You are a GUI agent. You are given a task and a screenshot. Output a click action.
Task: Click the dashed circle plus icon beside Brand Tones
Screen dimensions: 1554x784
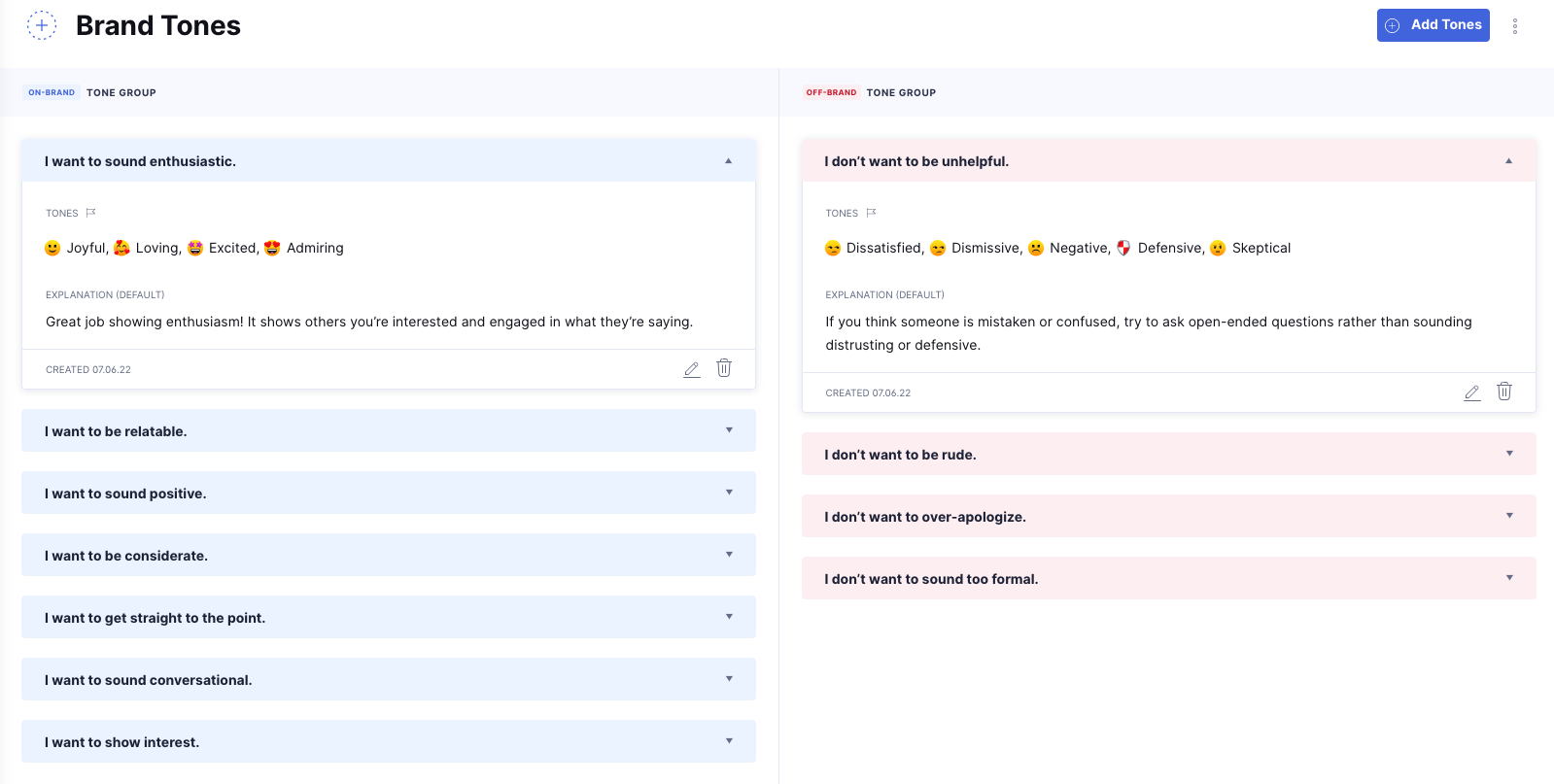point(42,25)
